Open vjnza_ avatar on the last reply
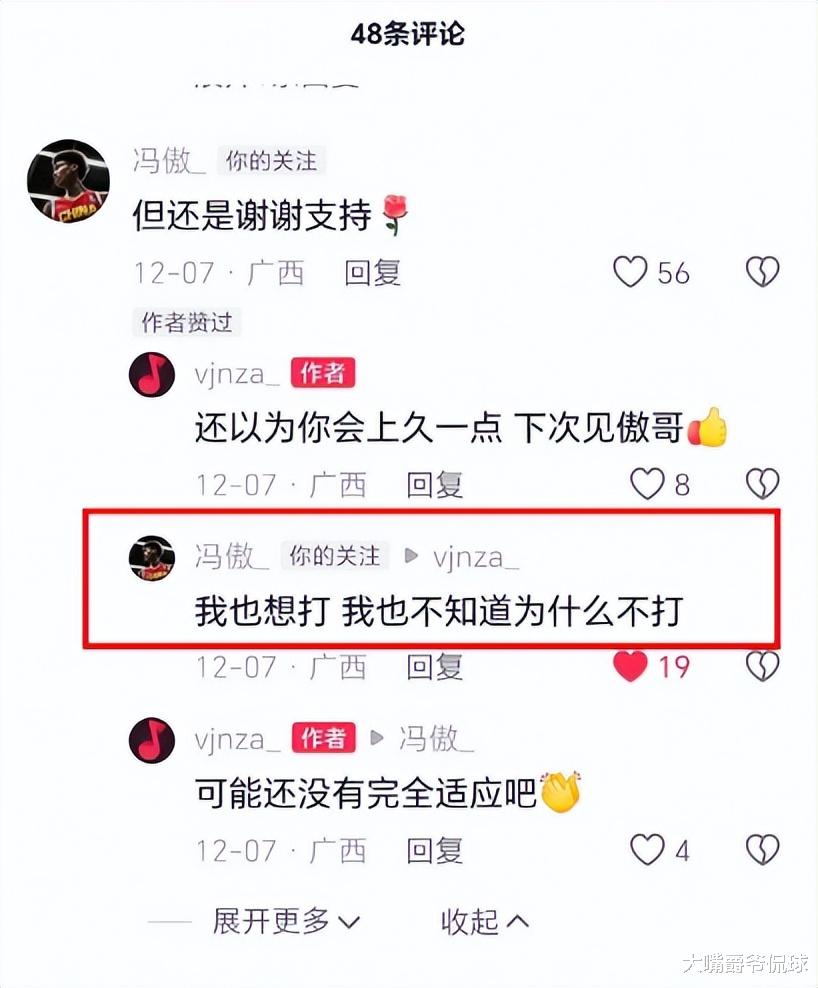 click(x=152, y=740)
